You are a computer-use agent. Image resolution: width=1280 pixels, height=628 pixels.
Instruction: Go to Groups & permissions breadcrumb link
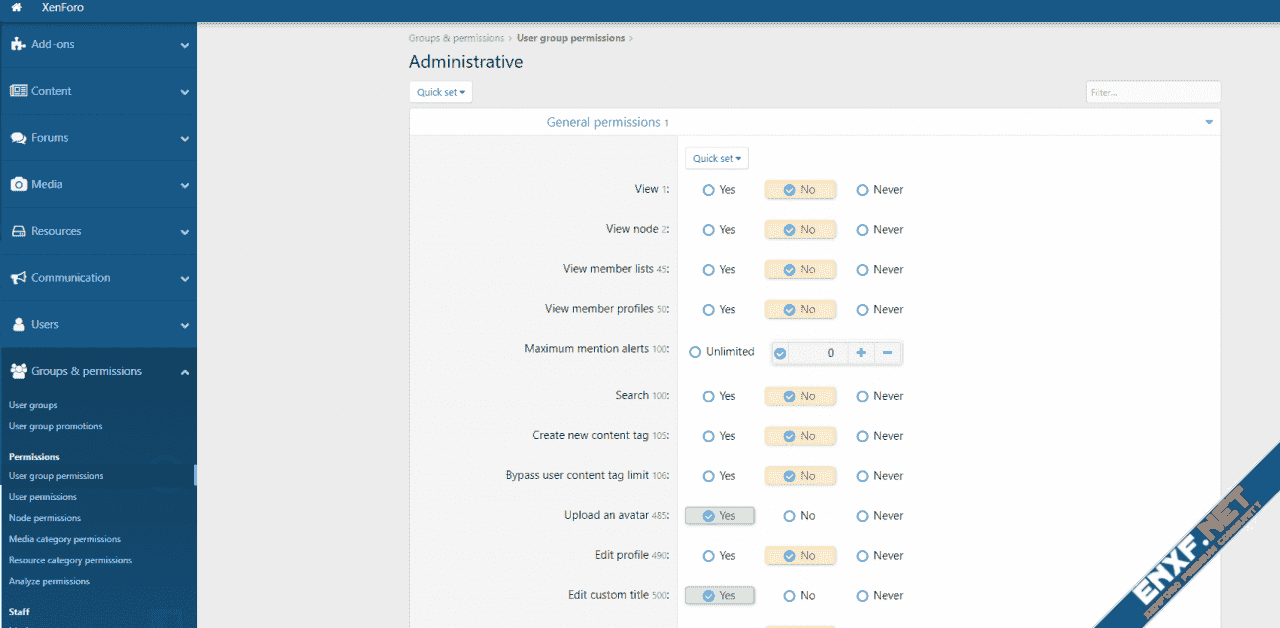click(x=456, y=38)
